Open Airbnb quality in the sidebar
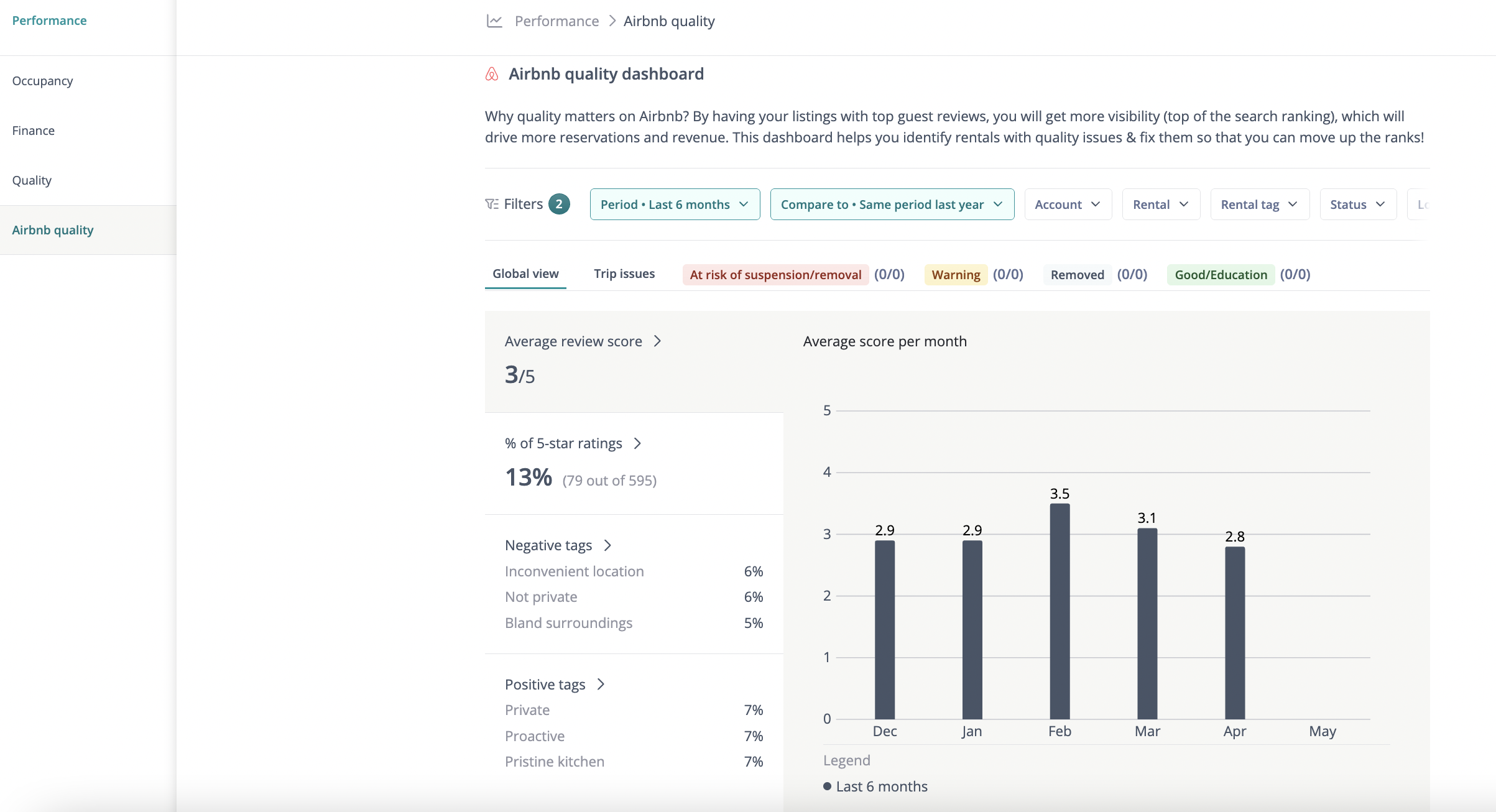This screenshot has height=812, width=1496. coord(88,230)
